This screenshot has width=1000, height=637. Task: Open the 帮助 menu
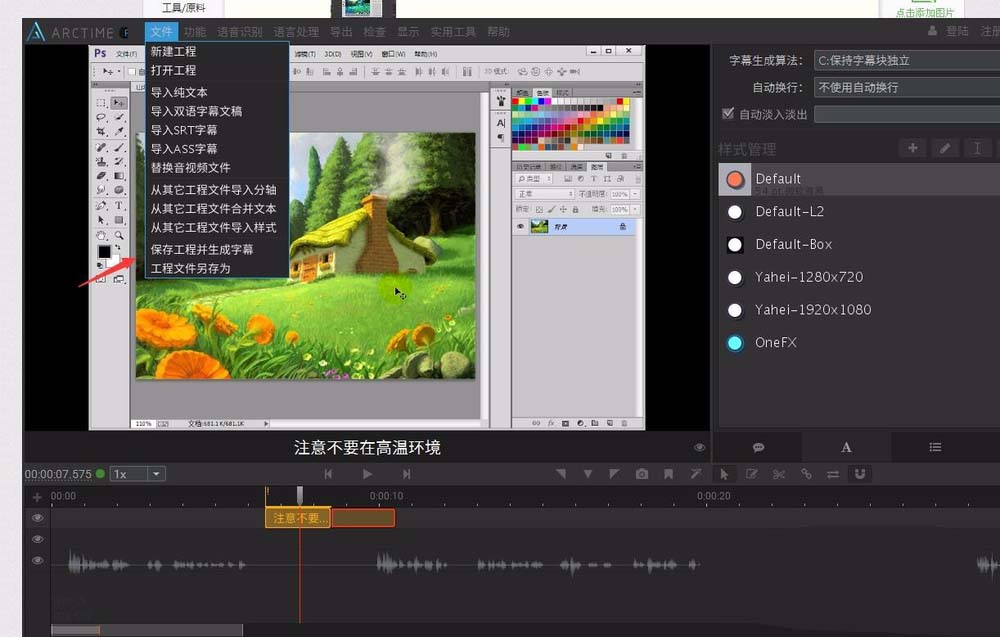pos(498,32)
